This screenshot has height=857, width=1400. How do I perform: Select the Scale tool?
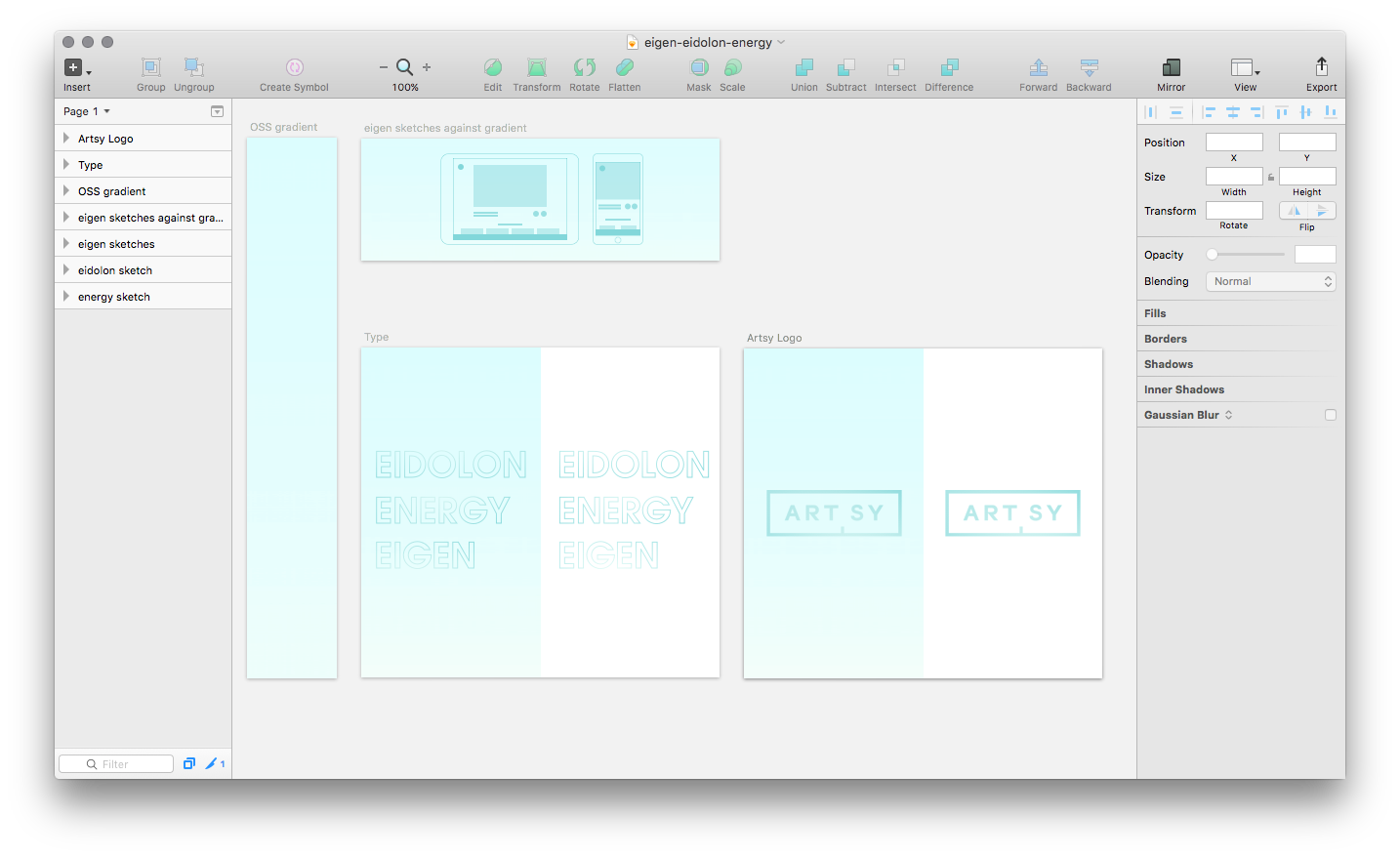coord(733,67)
